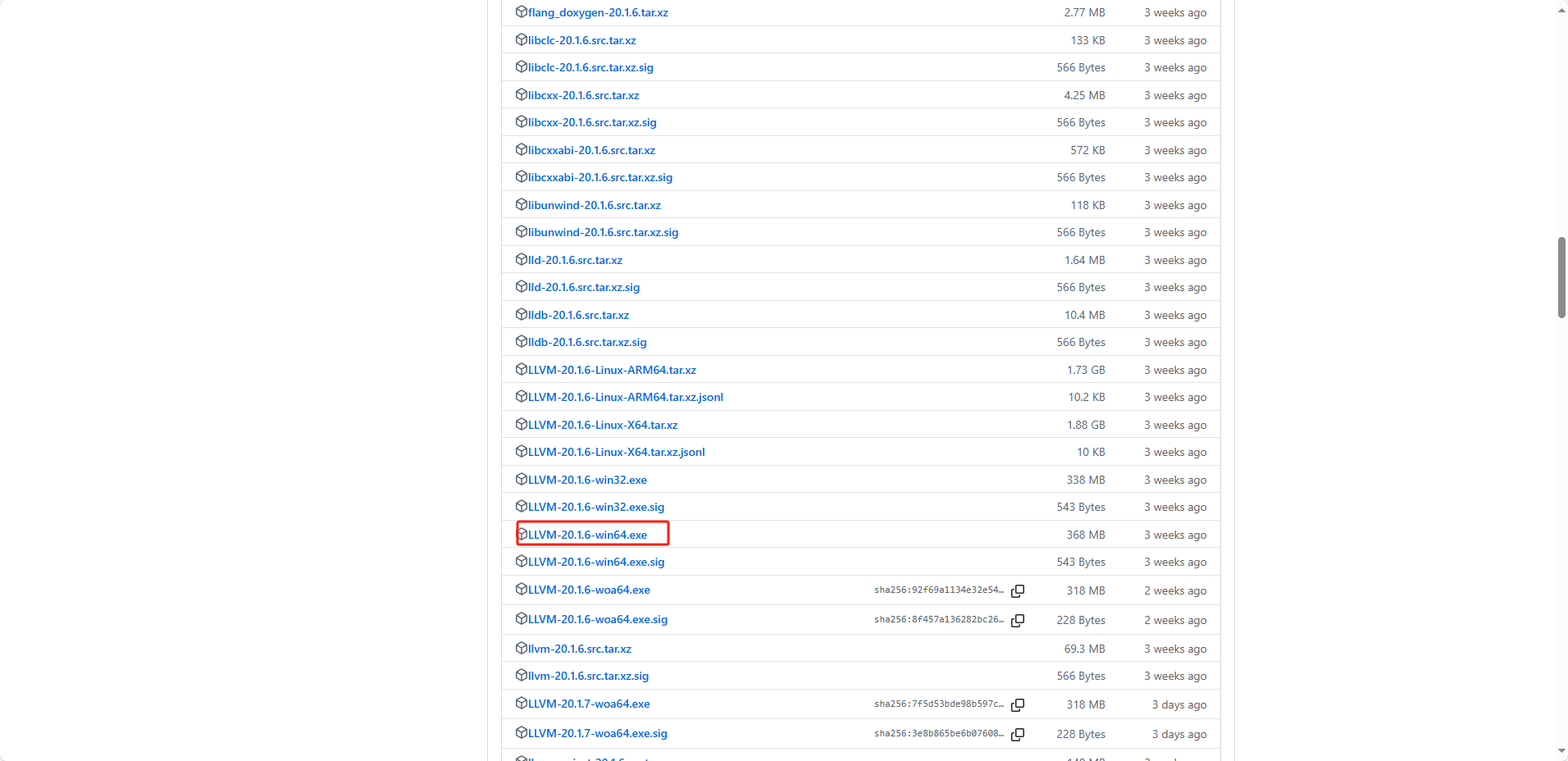This screenshot has height=761, width=1568.
Task: Open the LLVM-20.1.6-woa64.exe.sig link
Action: [x=598, y=619]
